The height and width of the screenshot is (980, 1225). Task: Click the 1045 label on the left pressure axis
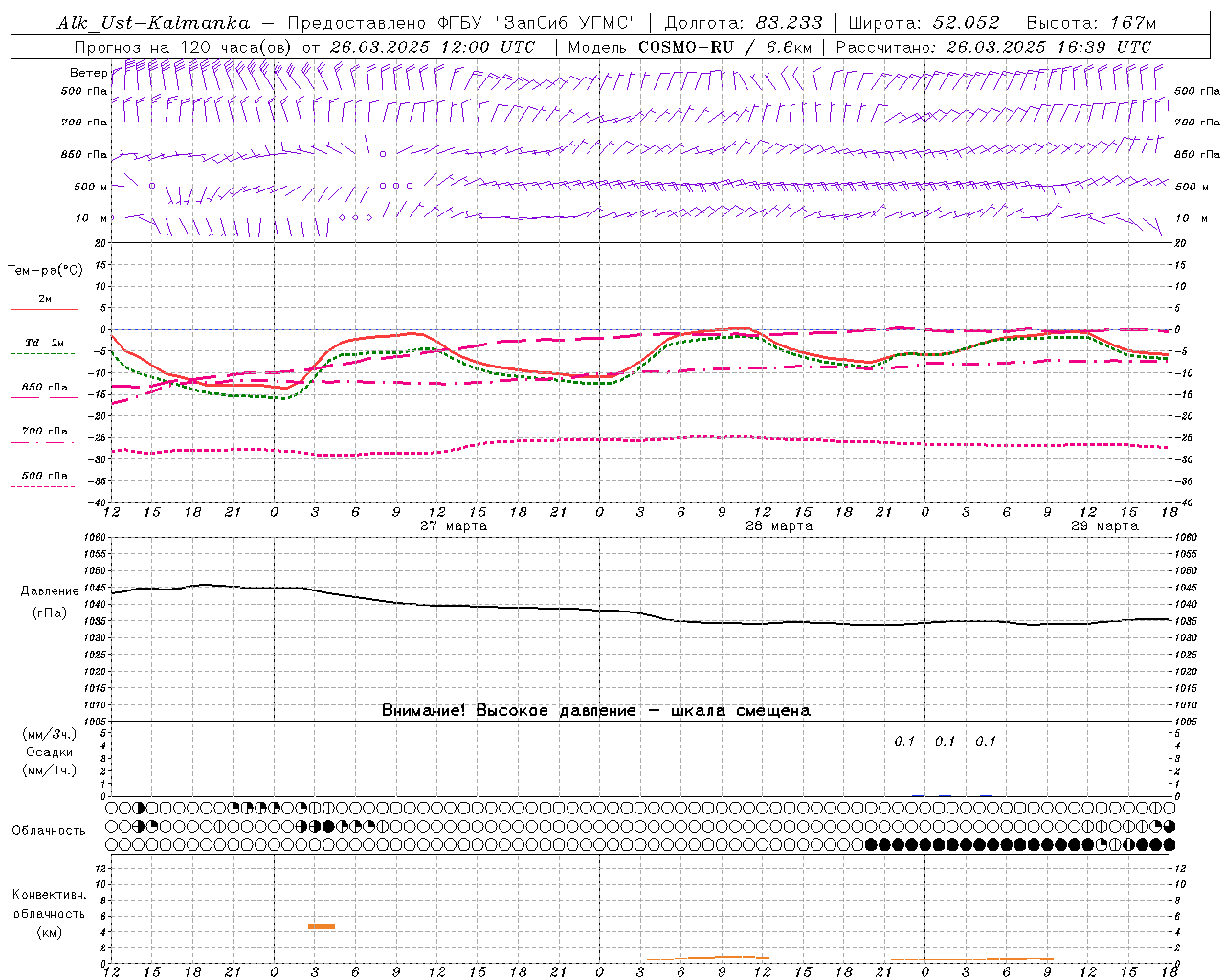pyautogui.click(x=95, y=588)
